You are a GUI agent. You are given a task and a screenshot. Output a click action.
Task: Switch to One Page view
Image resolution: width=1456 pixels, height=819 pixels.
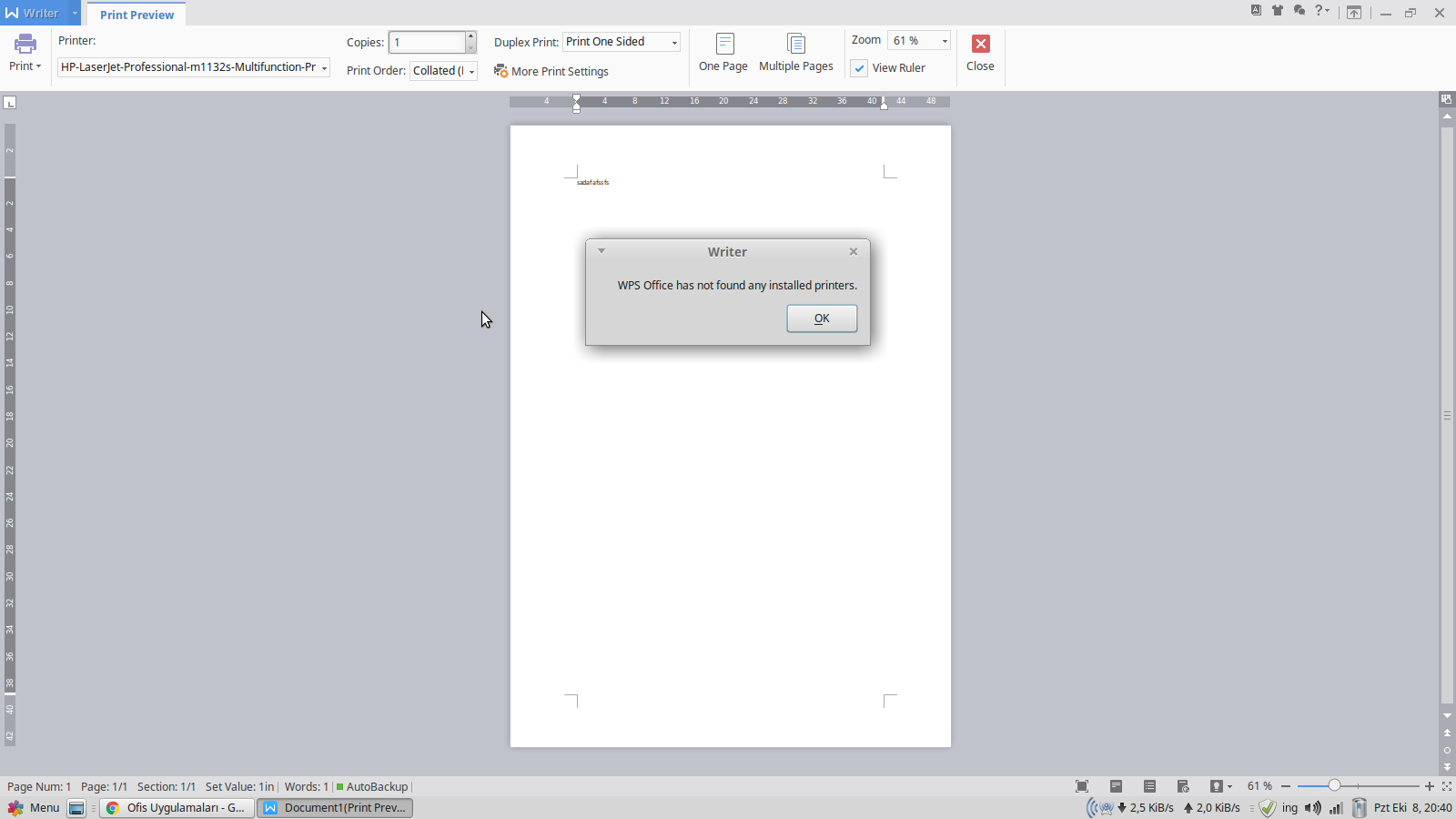tap(723, 53)
